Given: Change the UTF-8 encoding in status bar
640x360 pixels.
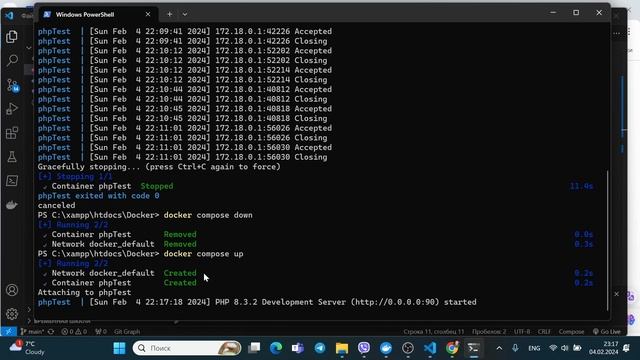Looking at the screenshot, I should (x=522, y=331).
